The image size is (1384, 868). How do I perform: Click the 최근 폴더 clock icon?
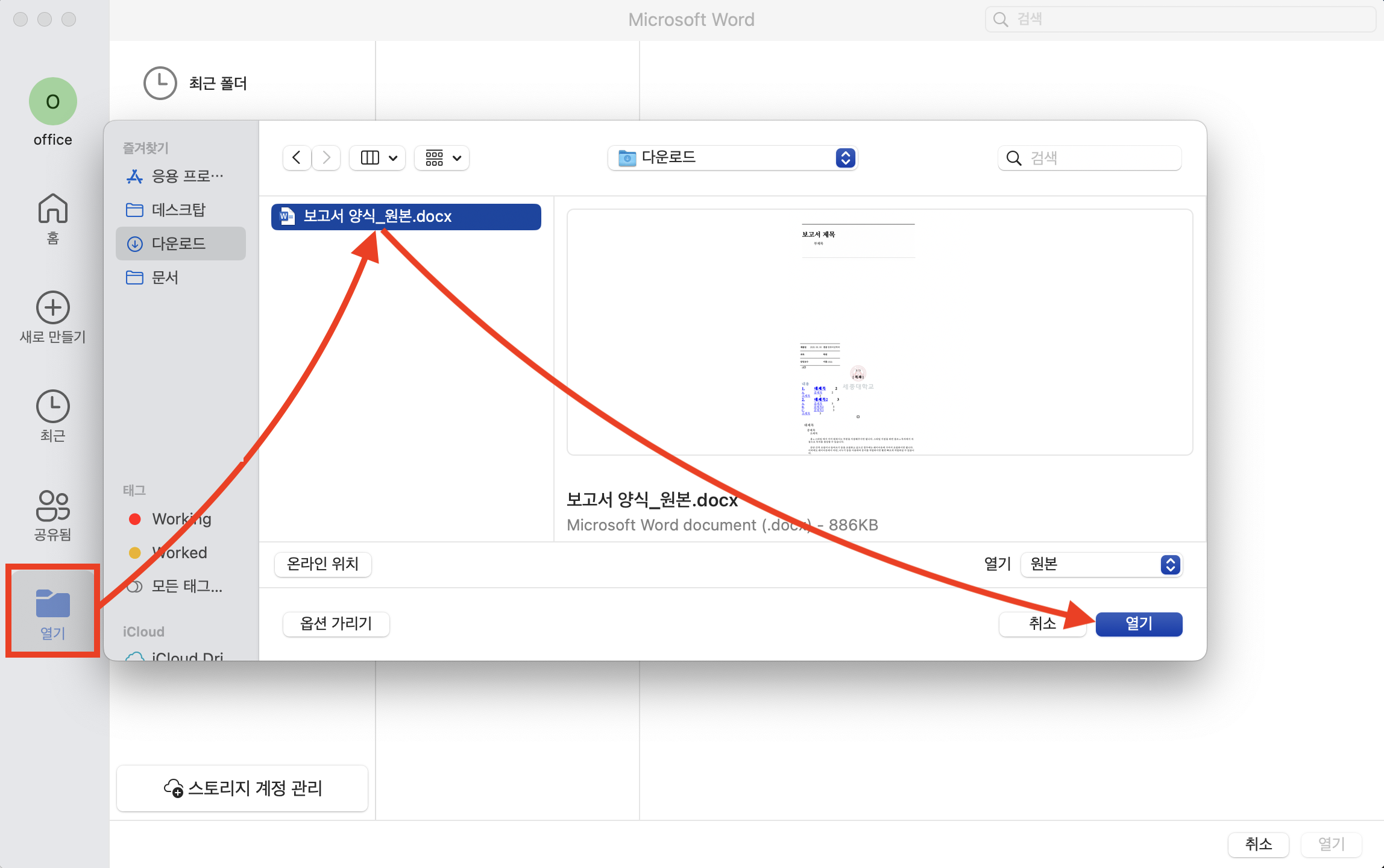coord(160,83)
